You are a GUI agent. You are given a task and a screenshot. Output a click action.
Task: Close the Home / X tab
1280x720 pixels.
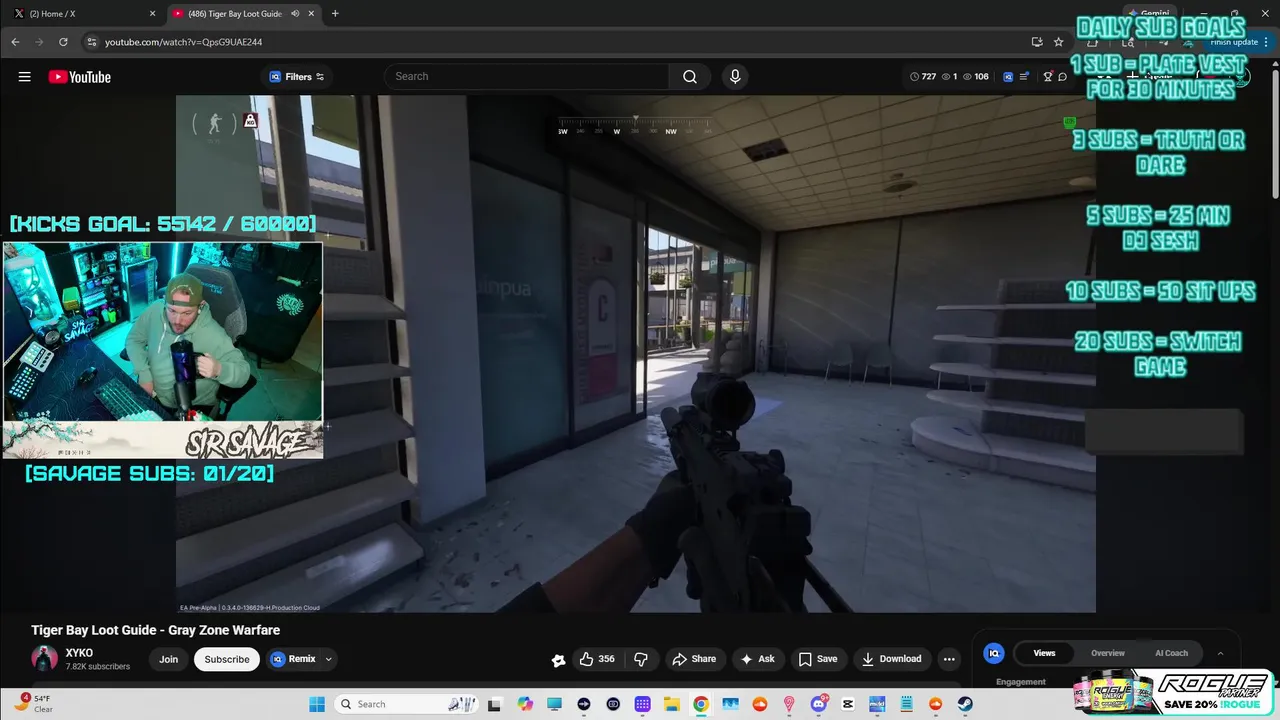(x=152, y=13)
